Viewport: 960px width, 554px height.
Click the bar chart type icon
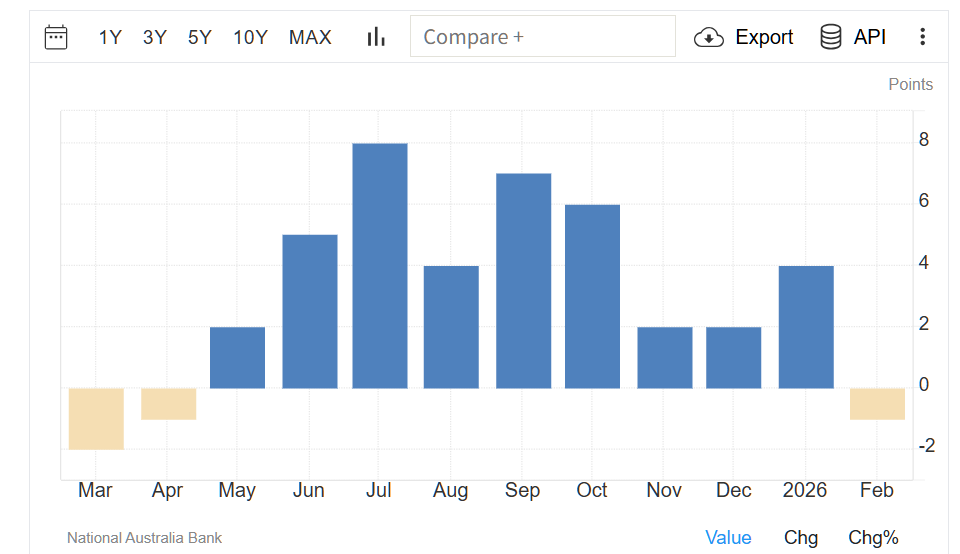376,37
